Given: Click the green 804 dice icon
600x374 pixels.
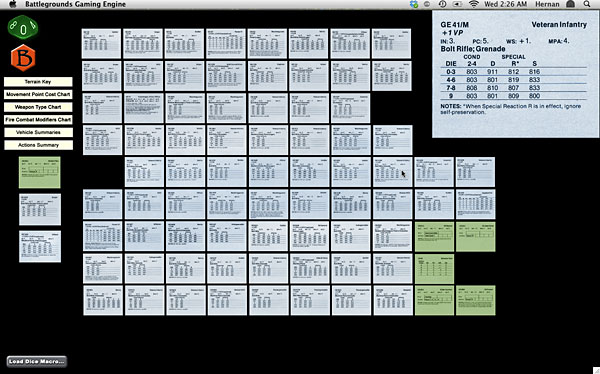Looking at the screenshot, I should coord(23,27).
